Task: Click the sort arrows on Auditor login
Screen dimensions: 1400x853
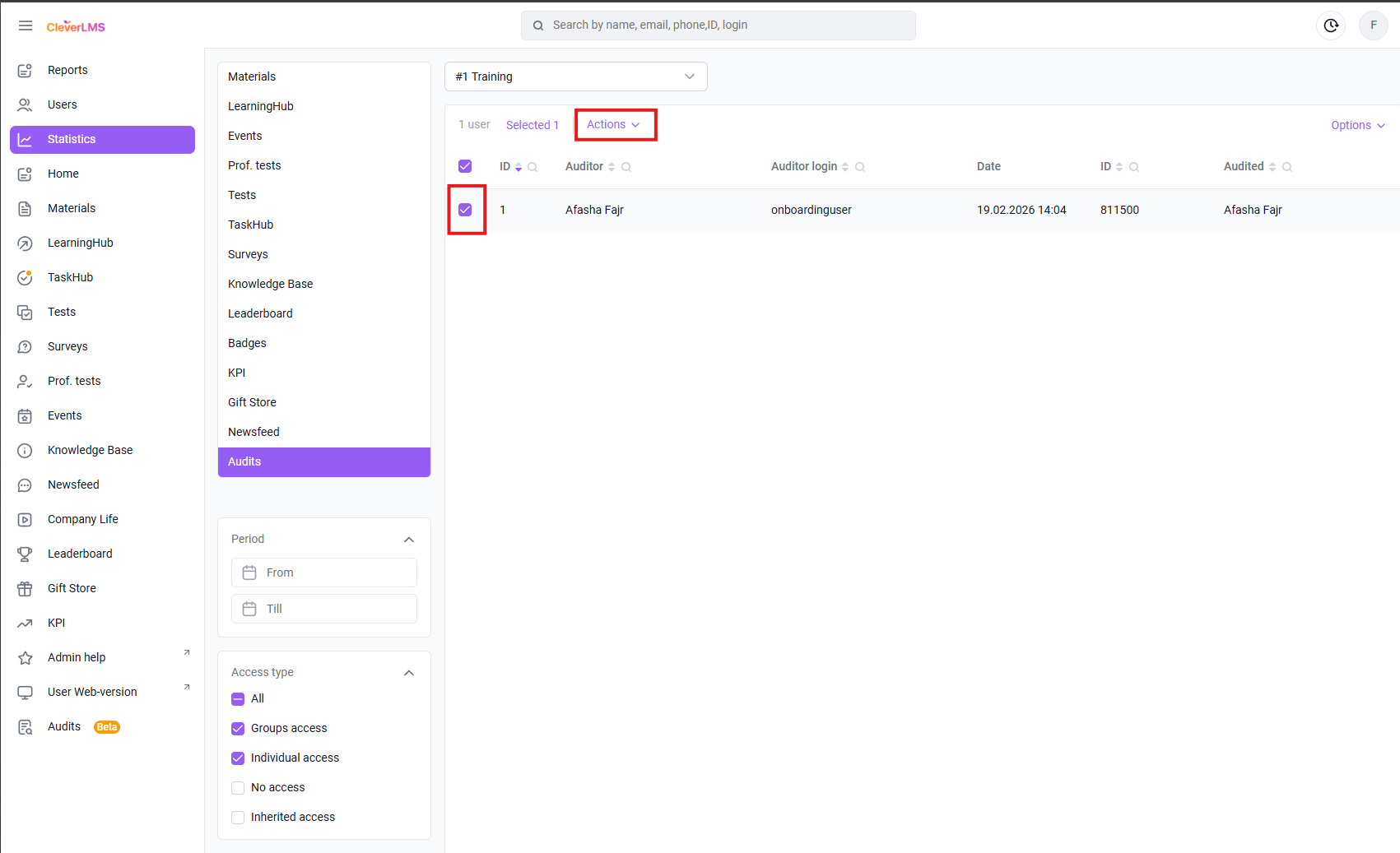Action: (845, 167)
